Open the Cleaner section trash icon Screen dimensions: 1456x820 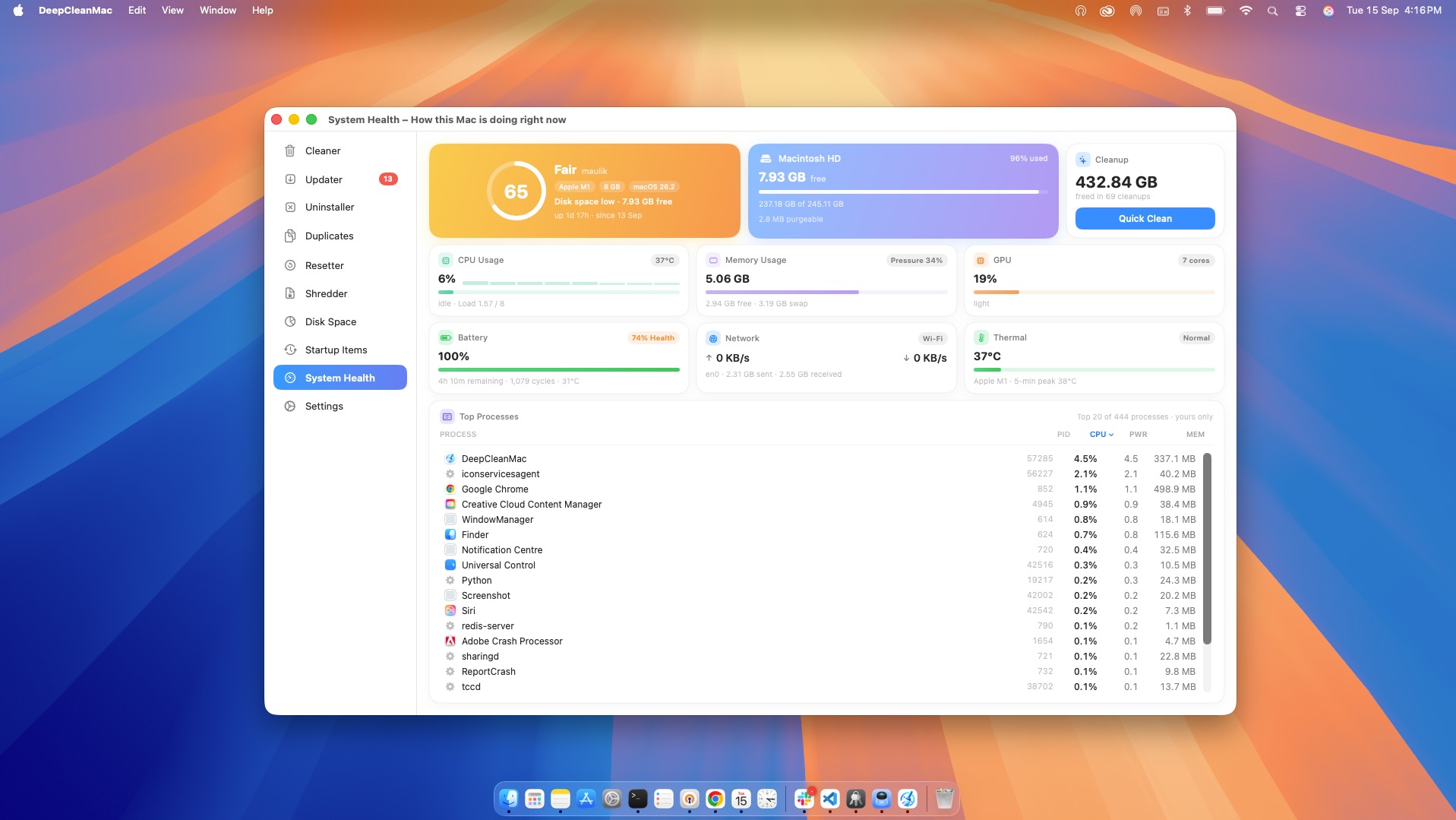click(x=290, y=150)
